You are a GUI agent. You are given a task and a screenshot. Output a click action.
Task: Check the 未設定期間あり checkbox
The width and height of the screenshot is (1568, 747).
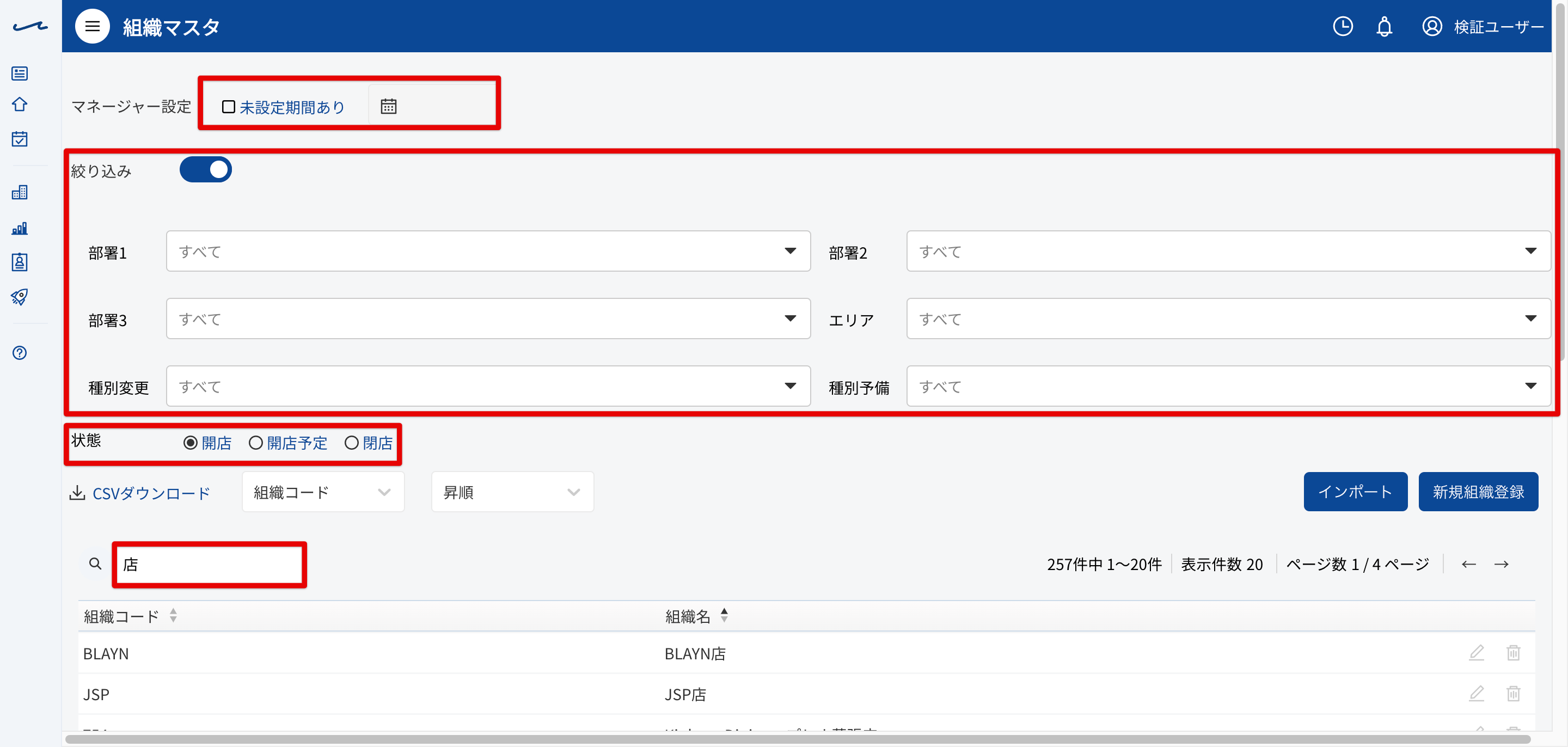point(228,107)
